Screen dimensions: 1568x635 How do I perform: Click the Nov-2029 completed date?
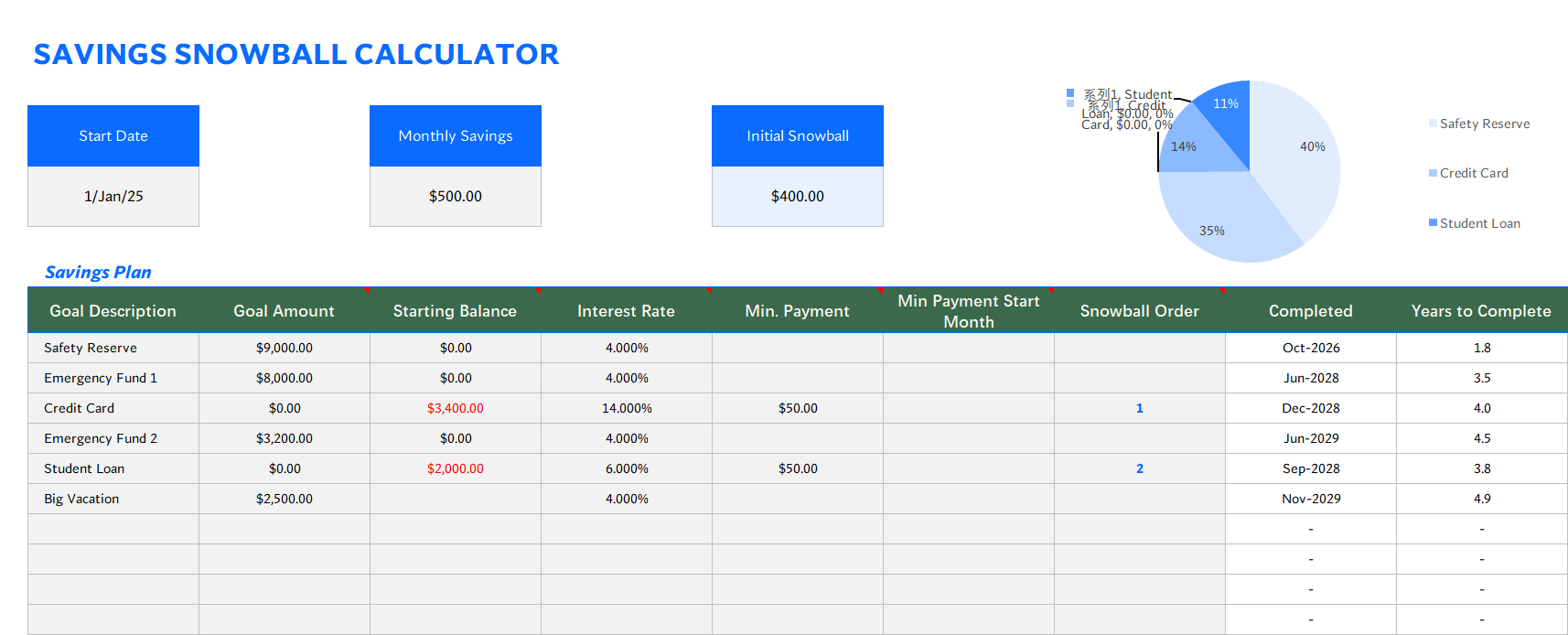[1311, 499]
